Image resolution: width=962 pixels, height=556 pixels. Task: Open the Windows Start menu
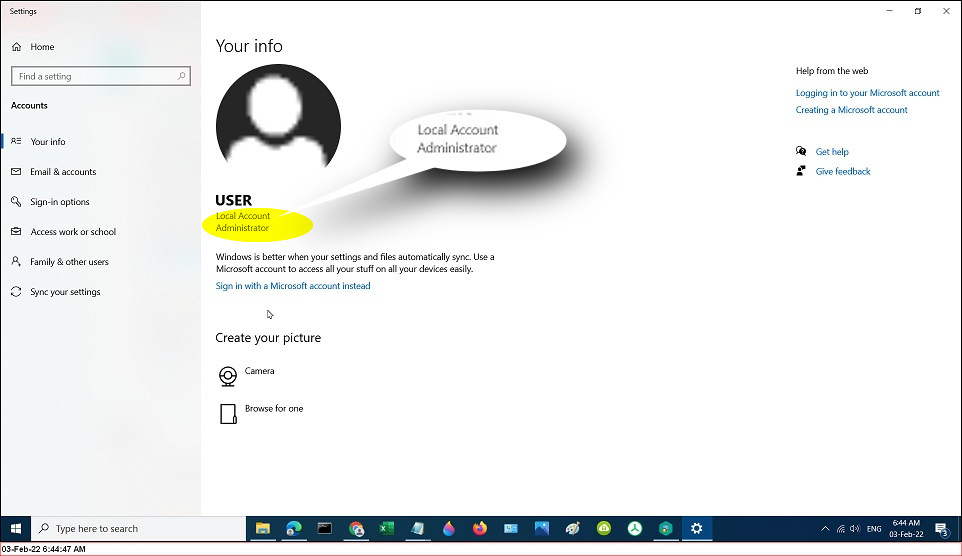(16, 528)
